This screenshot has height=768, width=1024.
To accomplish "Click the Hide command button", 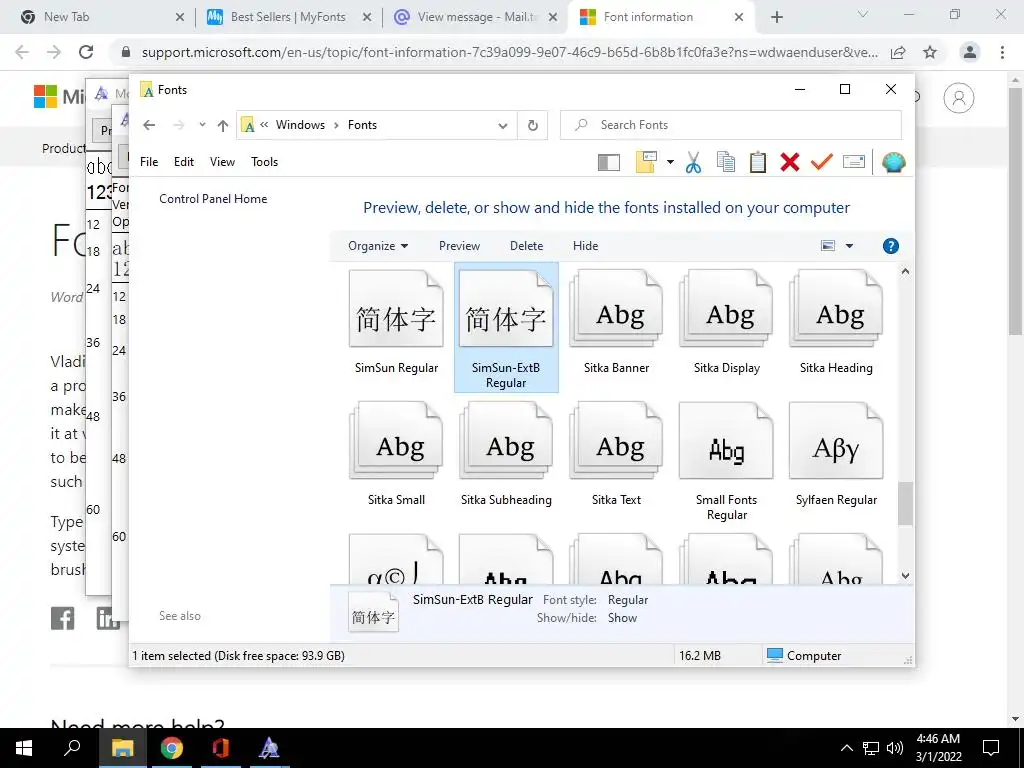I will pyautogui.click(x=585, y=246).
